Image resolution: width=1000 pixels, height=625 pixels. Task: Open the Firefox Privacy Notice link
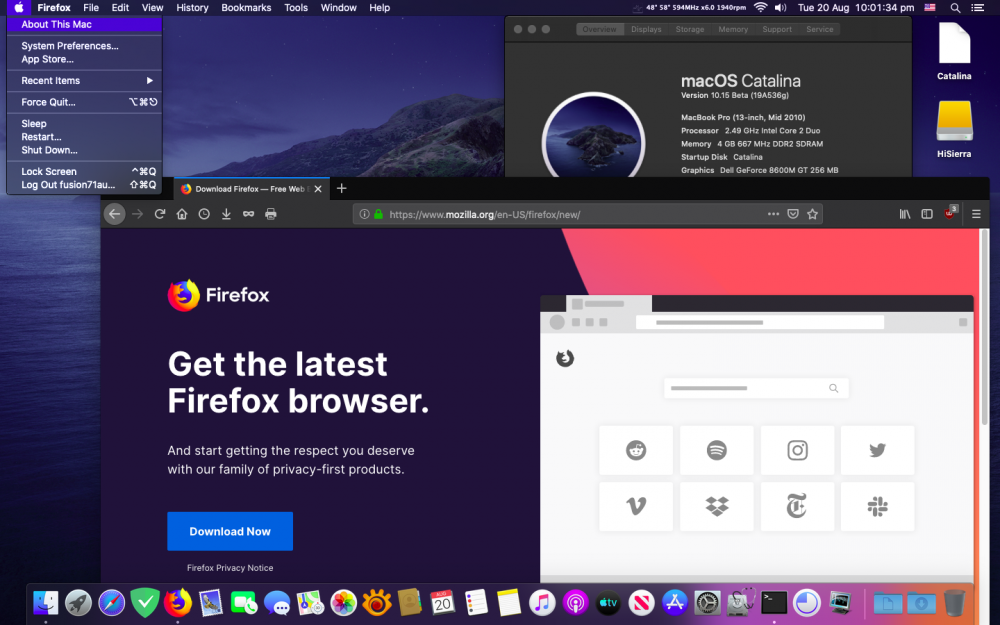(x=230, y=568)
